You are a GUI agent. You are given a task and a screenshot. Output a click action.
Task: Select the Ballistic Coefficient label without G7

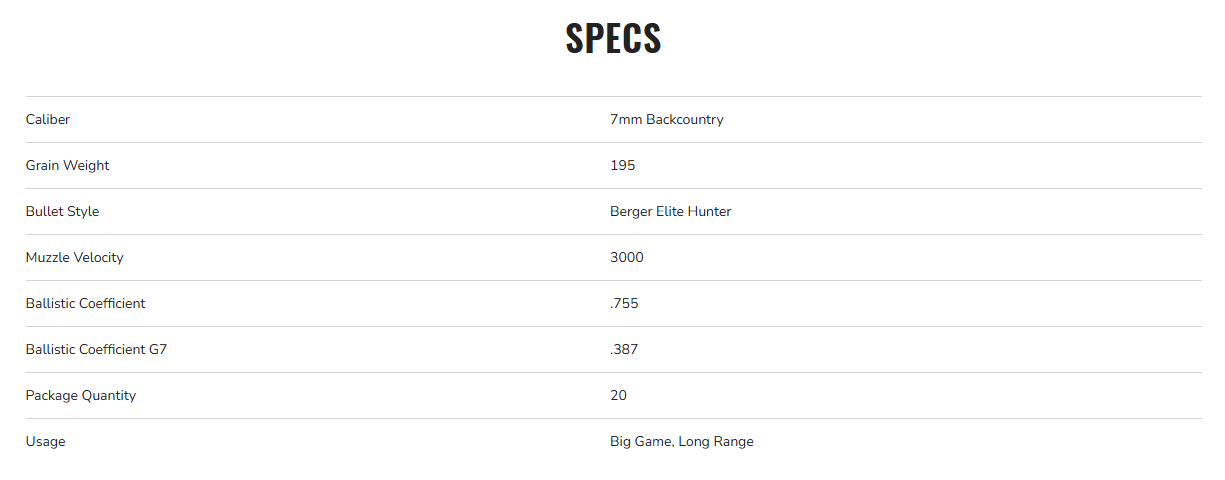coord(85,304)
